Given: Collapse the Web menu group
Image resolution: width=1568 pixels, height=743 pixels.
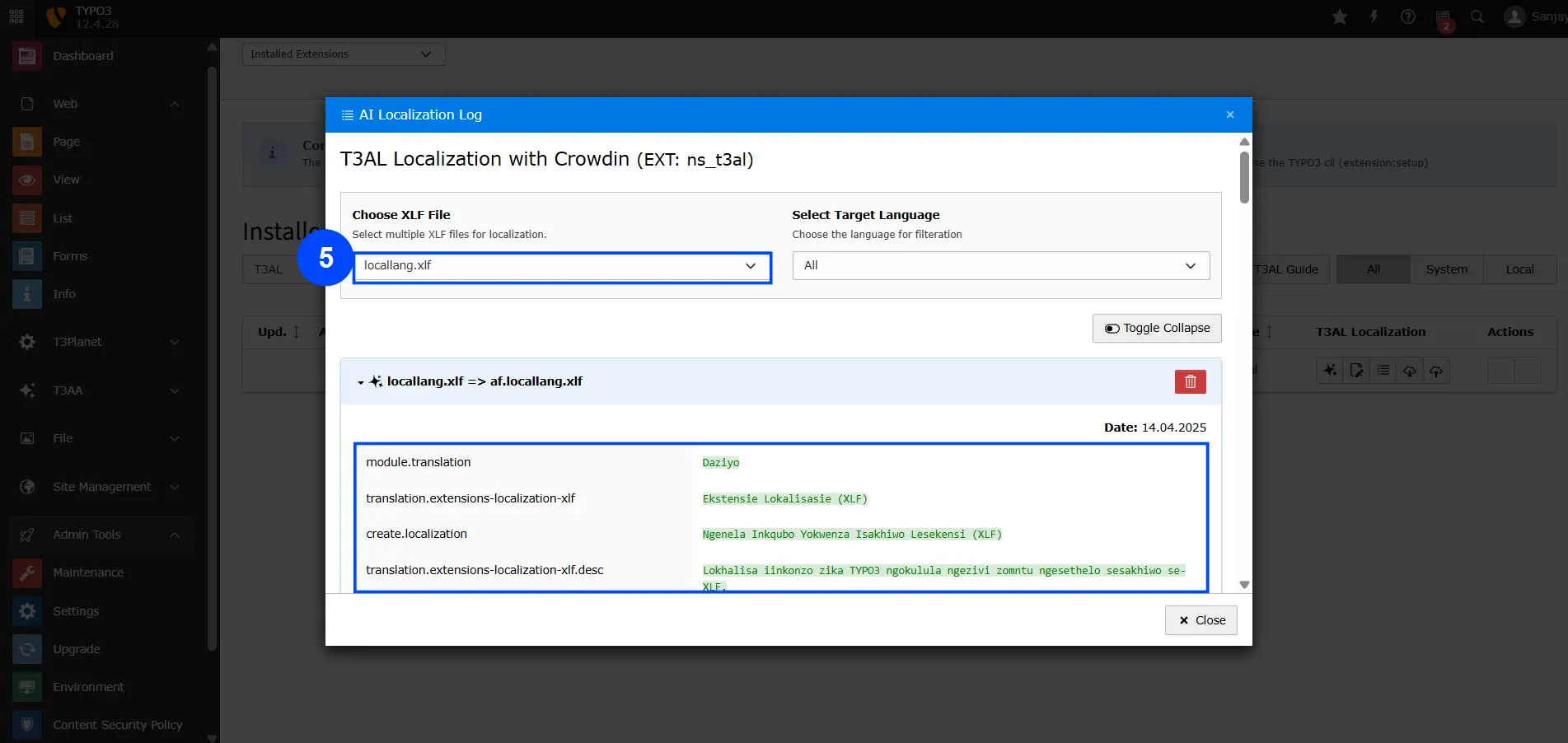Looking at the screenshot, I should tap(174, 104).
